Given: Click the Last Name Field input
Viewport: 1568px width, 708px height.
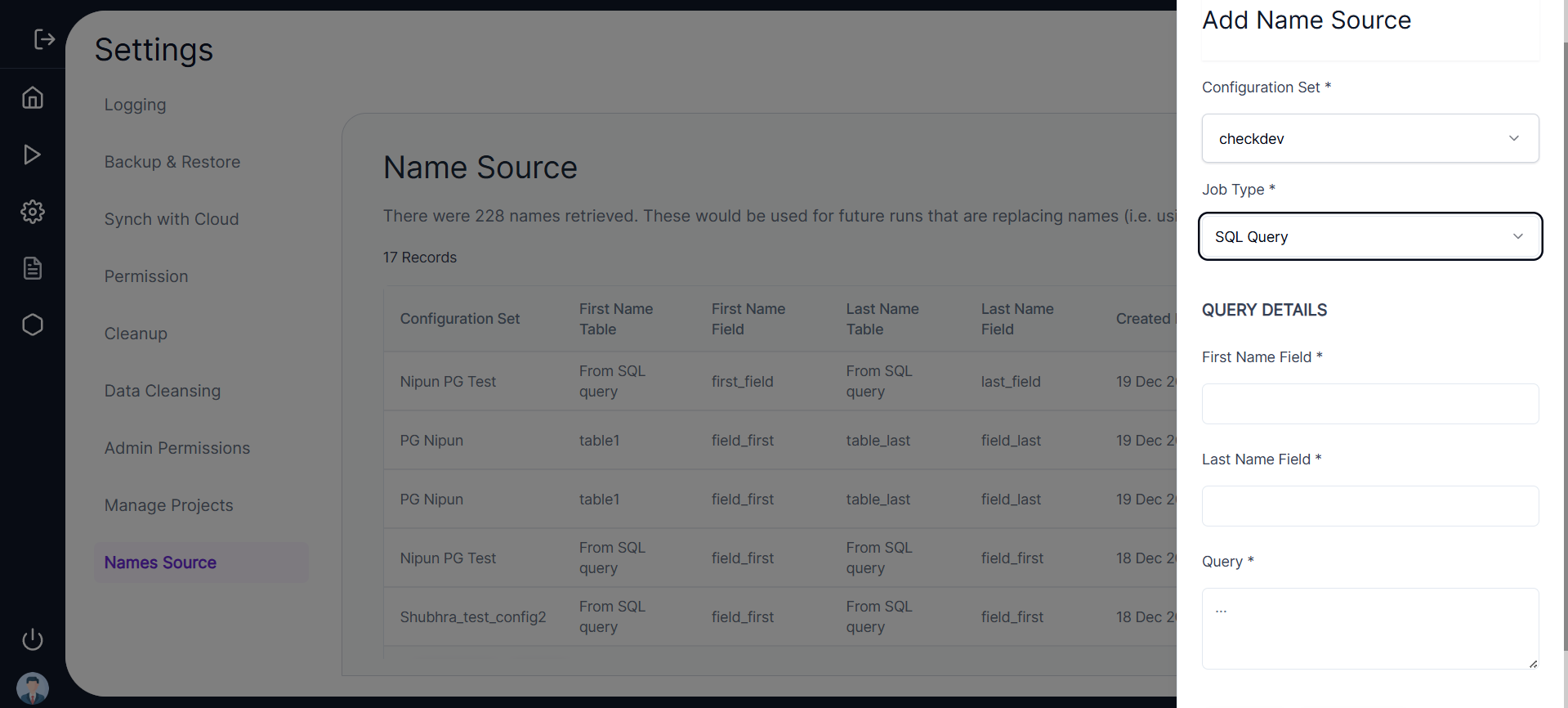Looking at the screenshot, I should click(1370, 506).
